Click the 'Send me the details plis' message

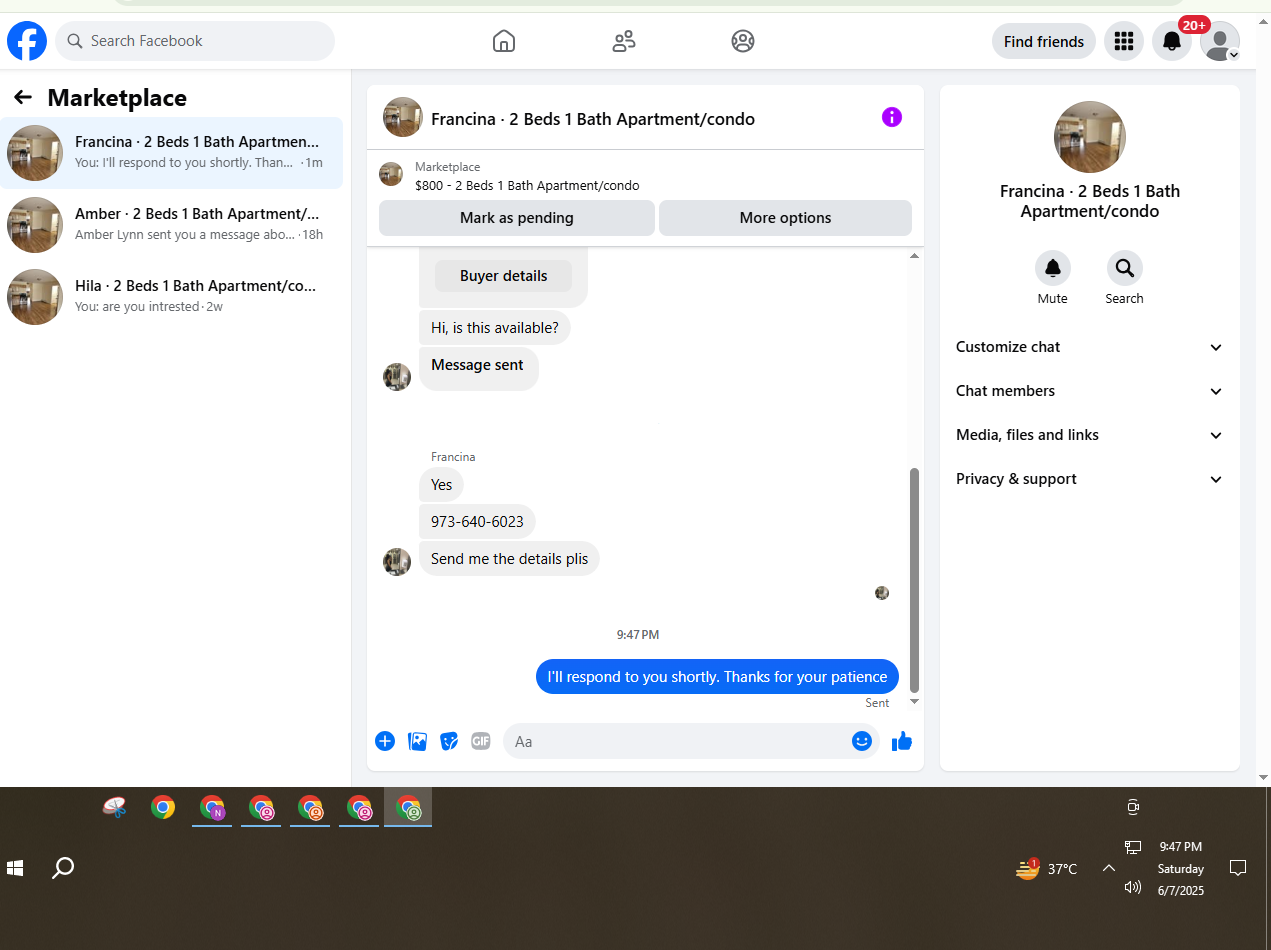pos(509,559)
